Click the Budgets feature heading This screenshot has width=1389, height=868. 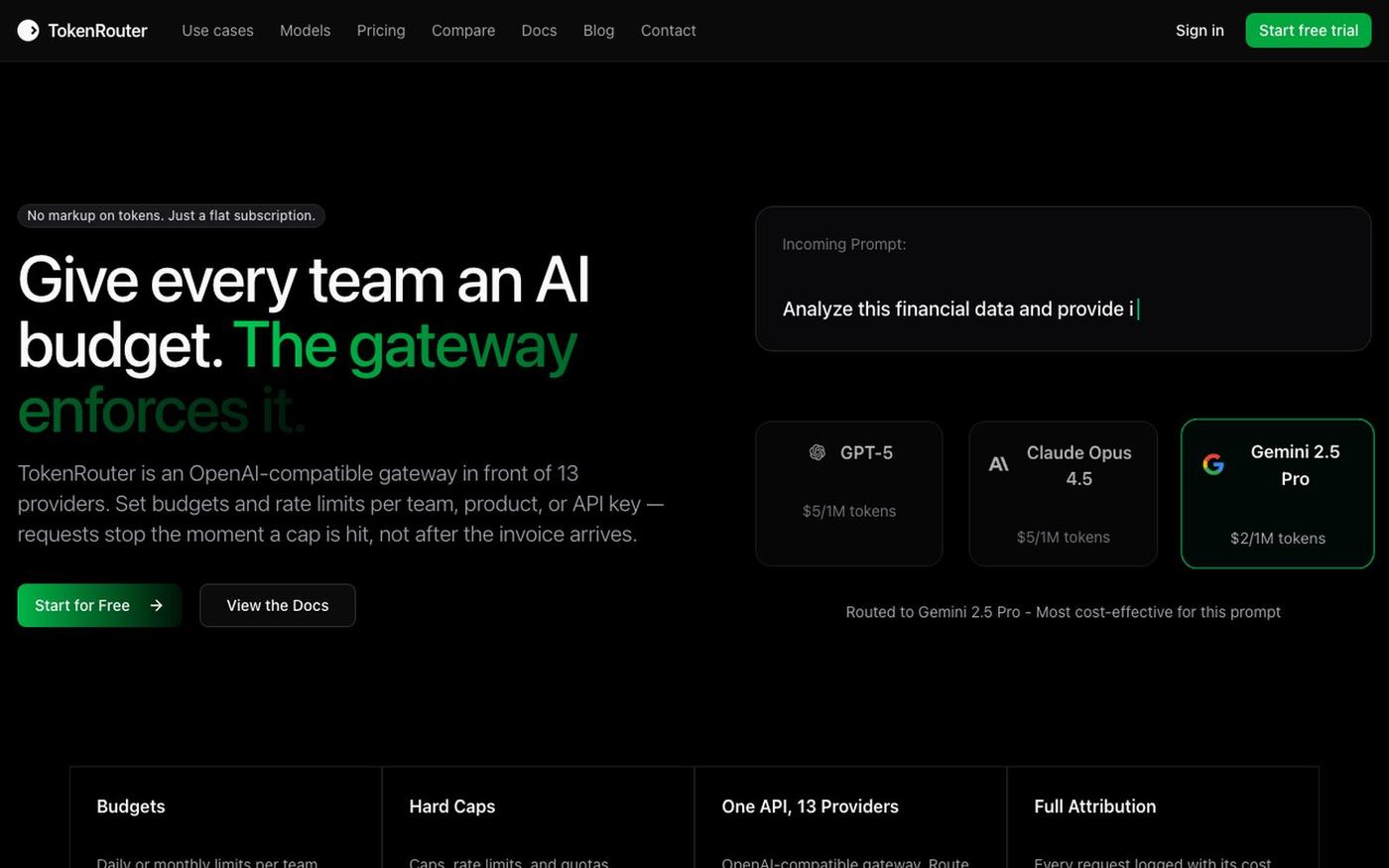pyautogui.click(x=131, y=806)
